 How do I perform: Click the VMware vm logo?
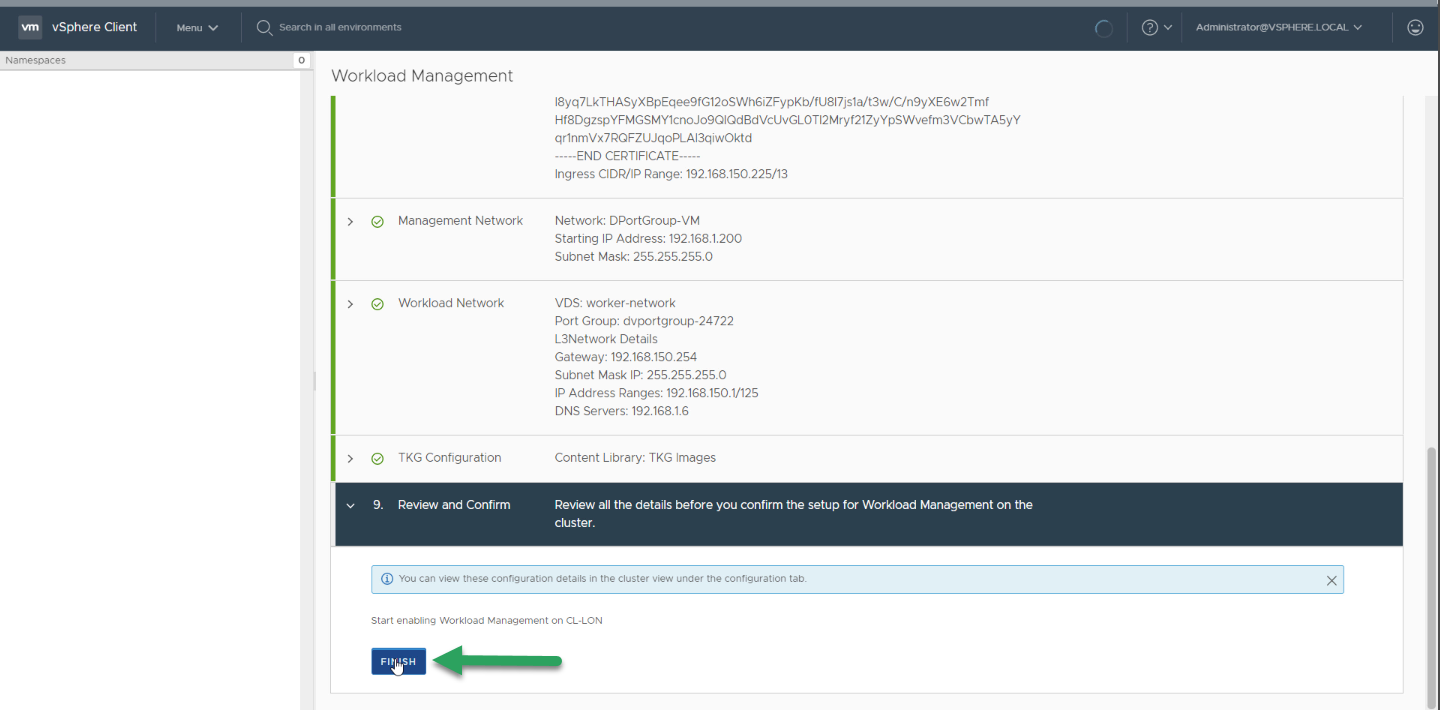[30, 27]
